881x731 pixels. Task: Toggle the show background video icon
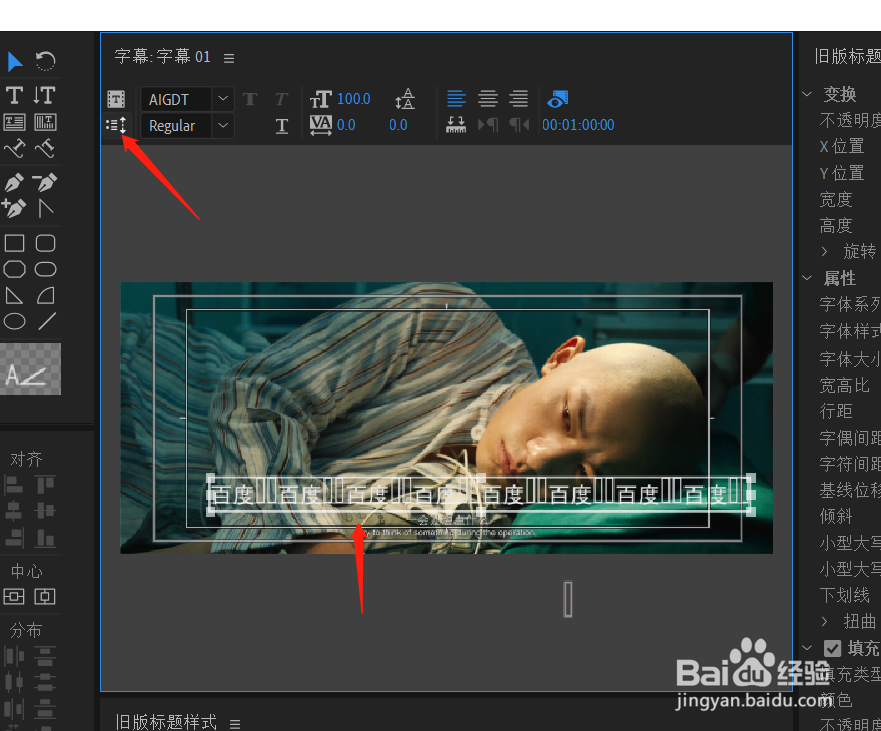[x=557, y=99]
